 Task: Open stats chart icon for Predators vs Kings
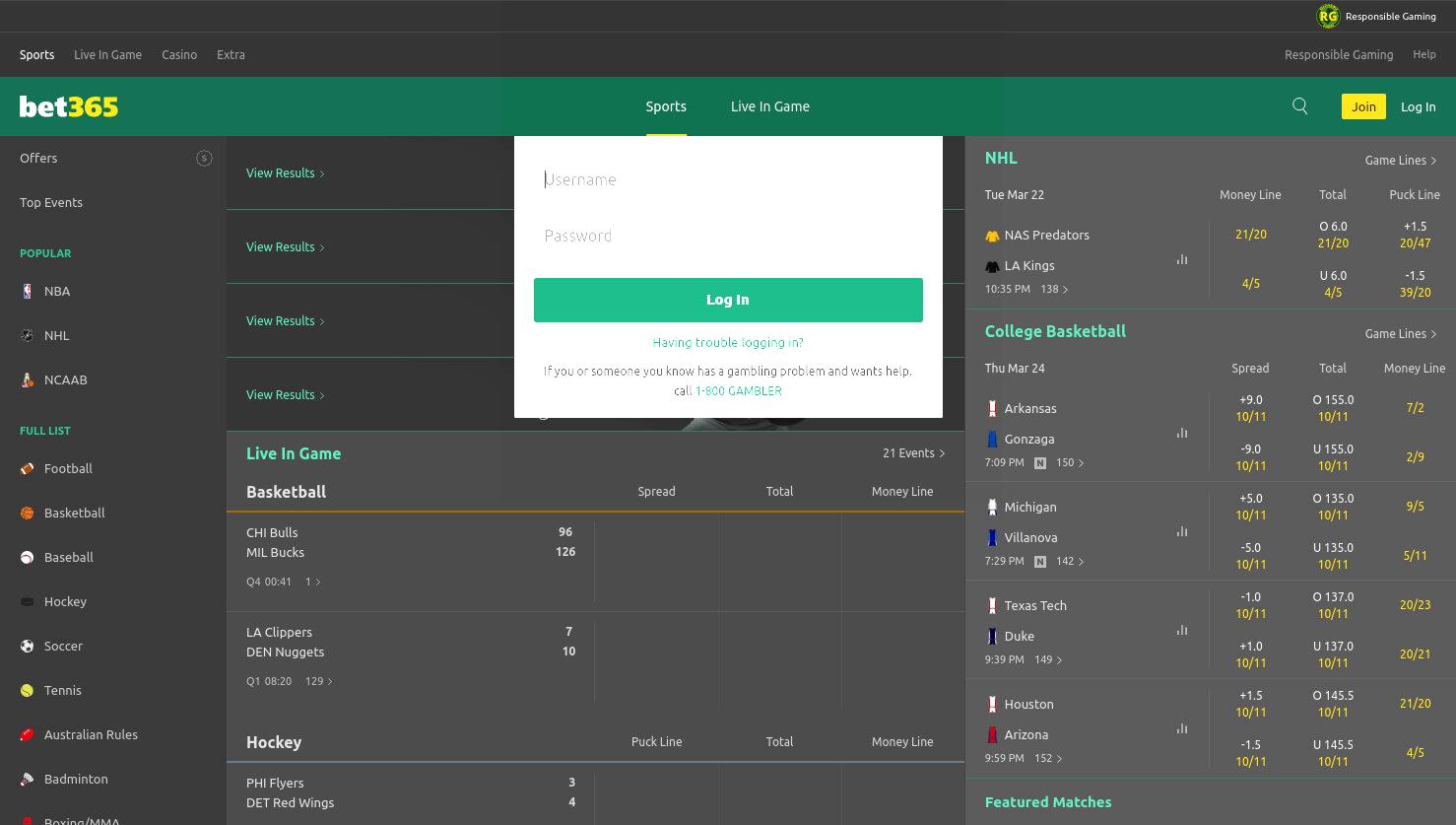pos(1182,259)
